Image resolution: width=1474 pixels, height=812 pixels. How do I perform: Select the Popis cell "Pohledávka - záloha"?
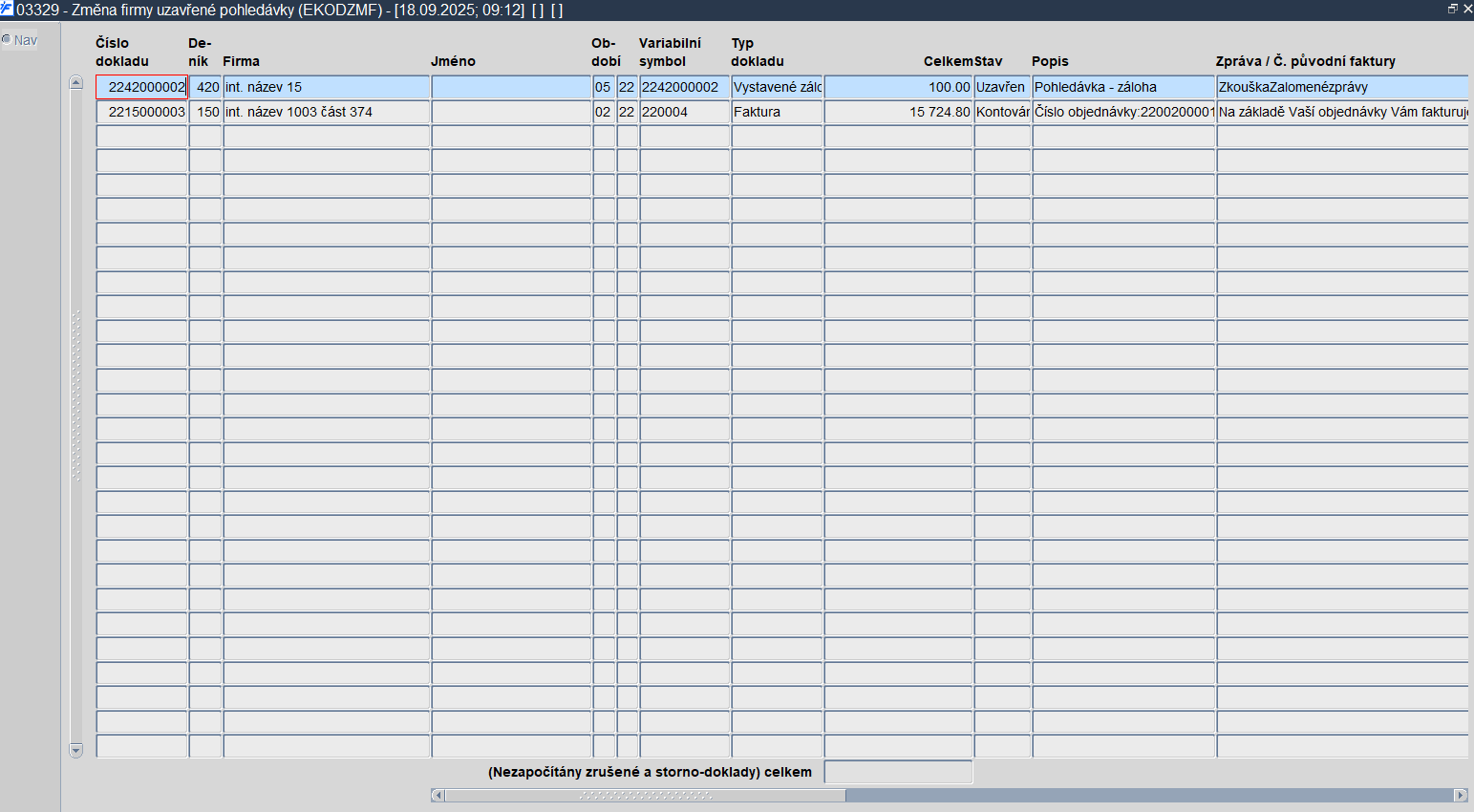pyautogui.click(x=1123, y=87)
